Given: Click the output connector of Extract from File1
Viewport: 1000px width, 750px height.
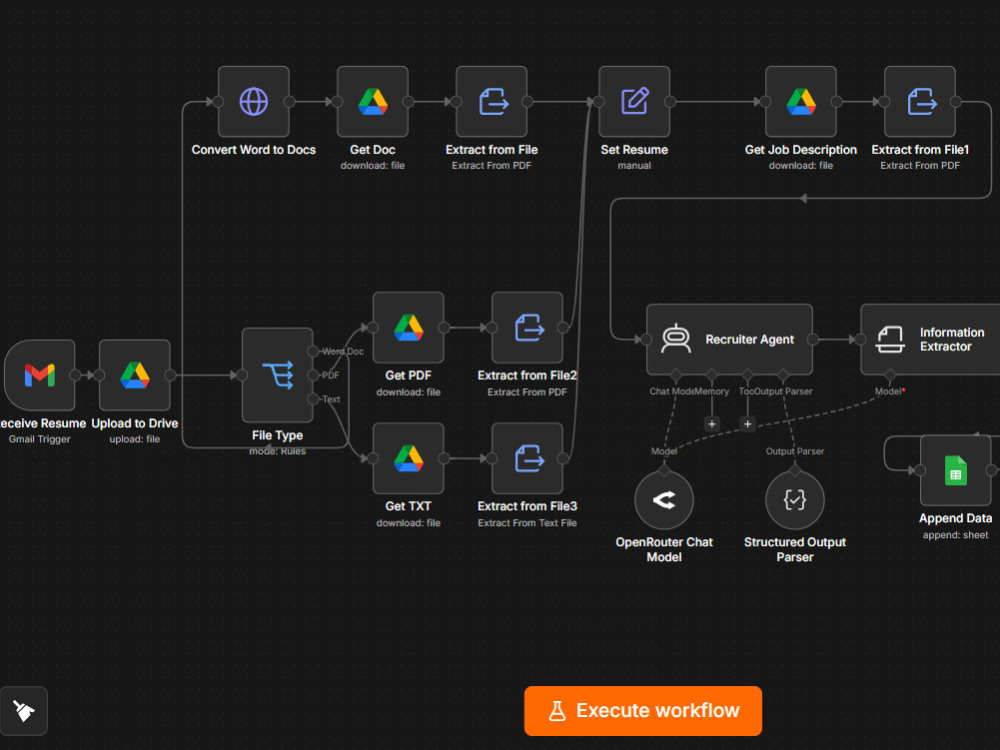Looking at the screenshot, I should 956,101.
